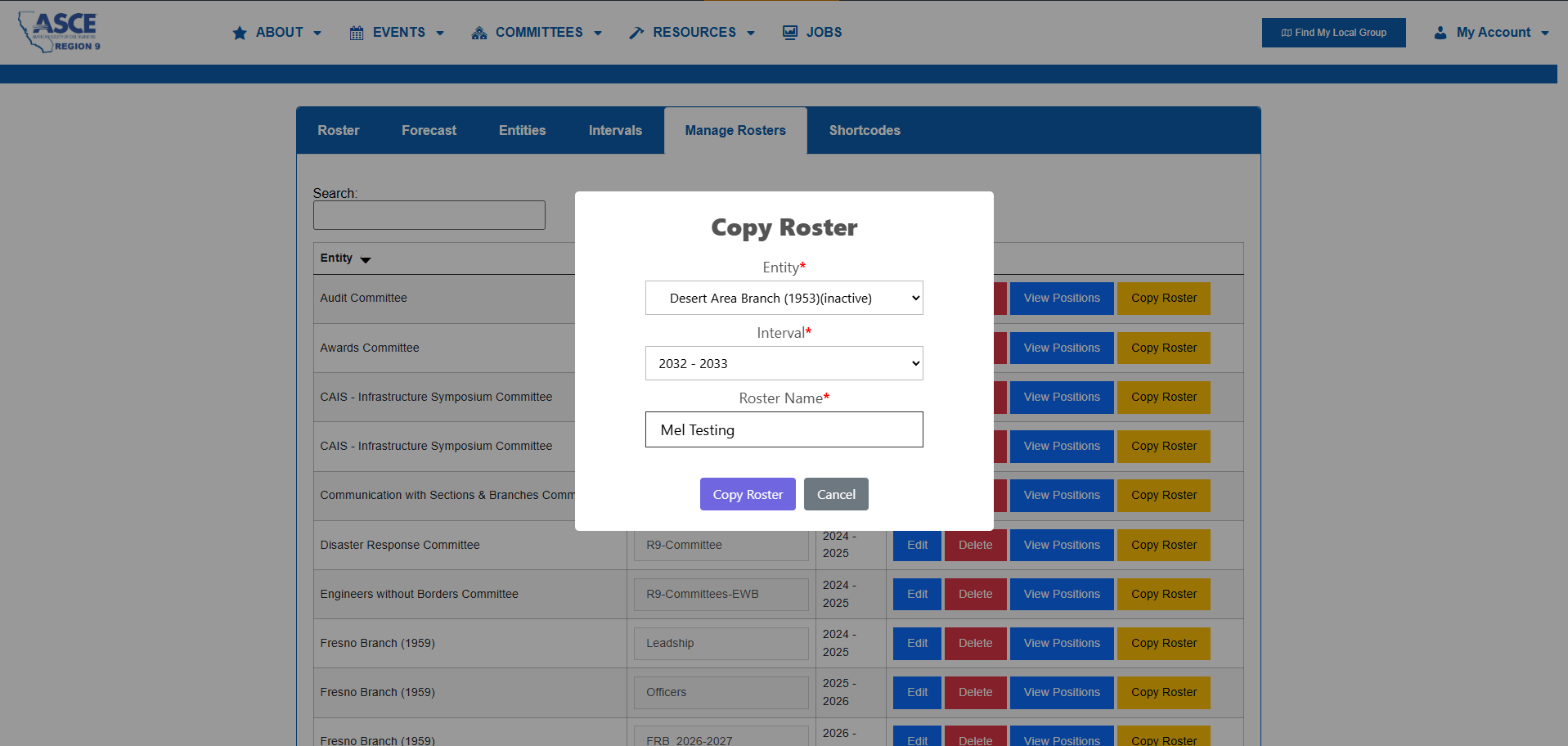This screenshot has height=746, width=1568.
Task: Copy Roster for Disaster Response Committee
Action: (x=1164, y=546)
